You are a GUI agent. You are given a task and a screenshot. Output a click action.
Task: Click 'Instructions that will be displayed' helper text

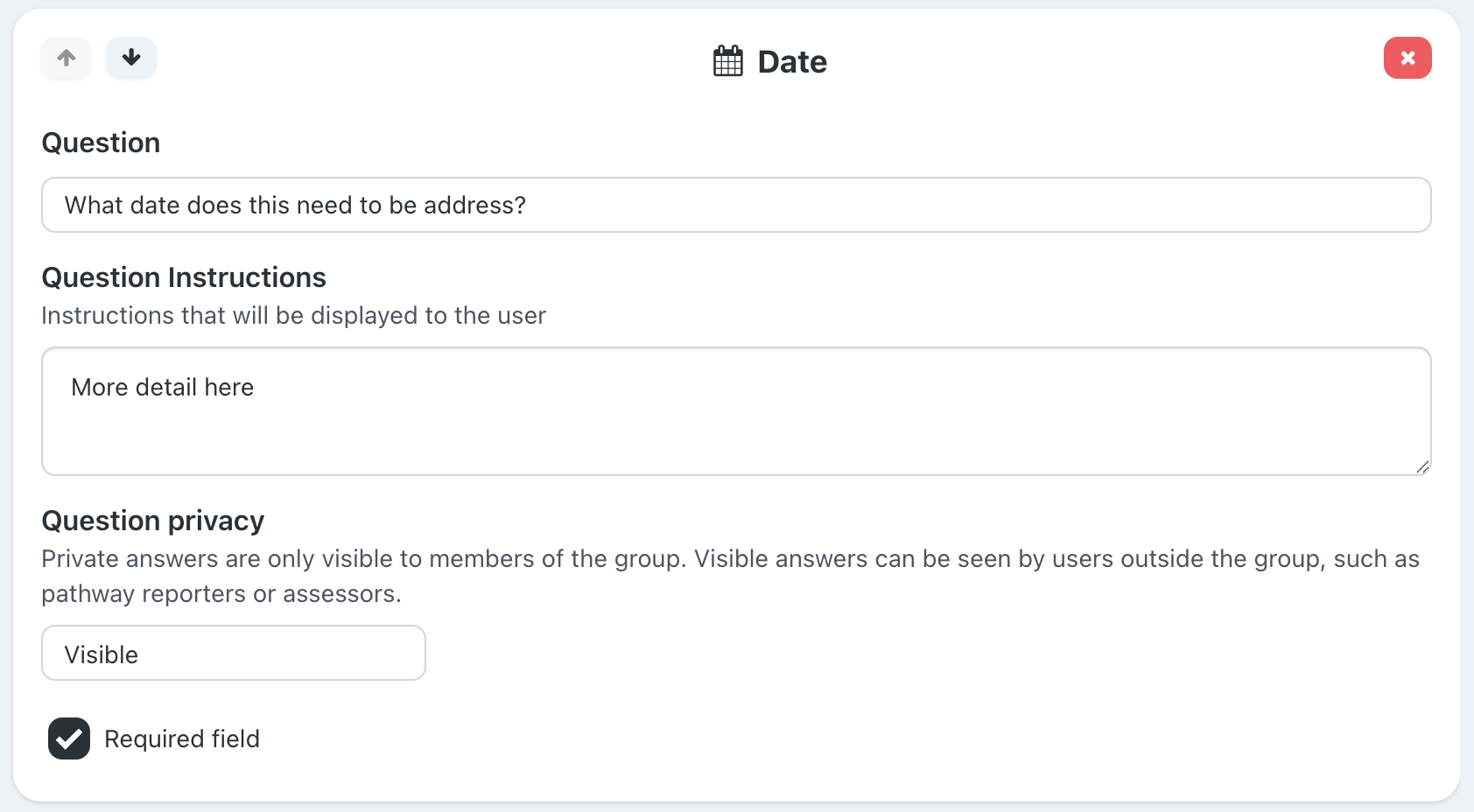pos(293,316)
